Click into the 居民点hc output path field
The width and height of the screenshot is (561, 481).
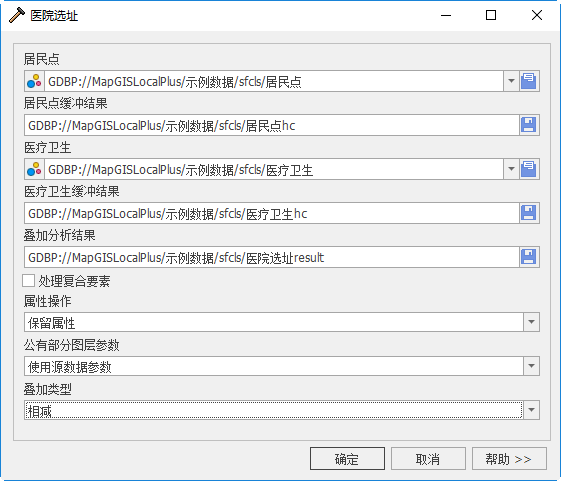[x=272, y=125]
